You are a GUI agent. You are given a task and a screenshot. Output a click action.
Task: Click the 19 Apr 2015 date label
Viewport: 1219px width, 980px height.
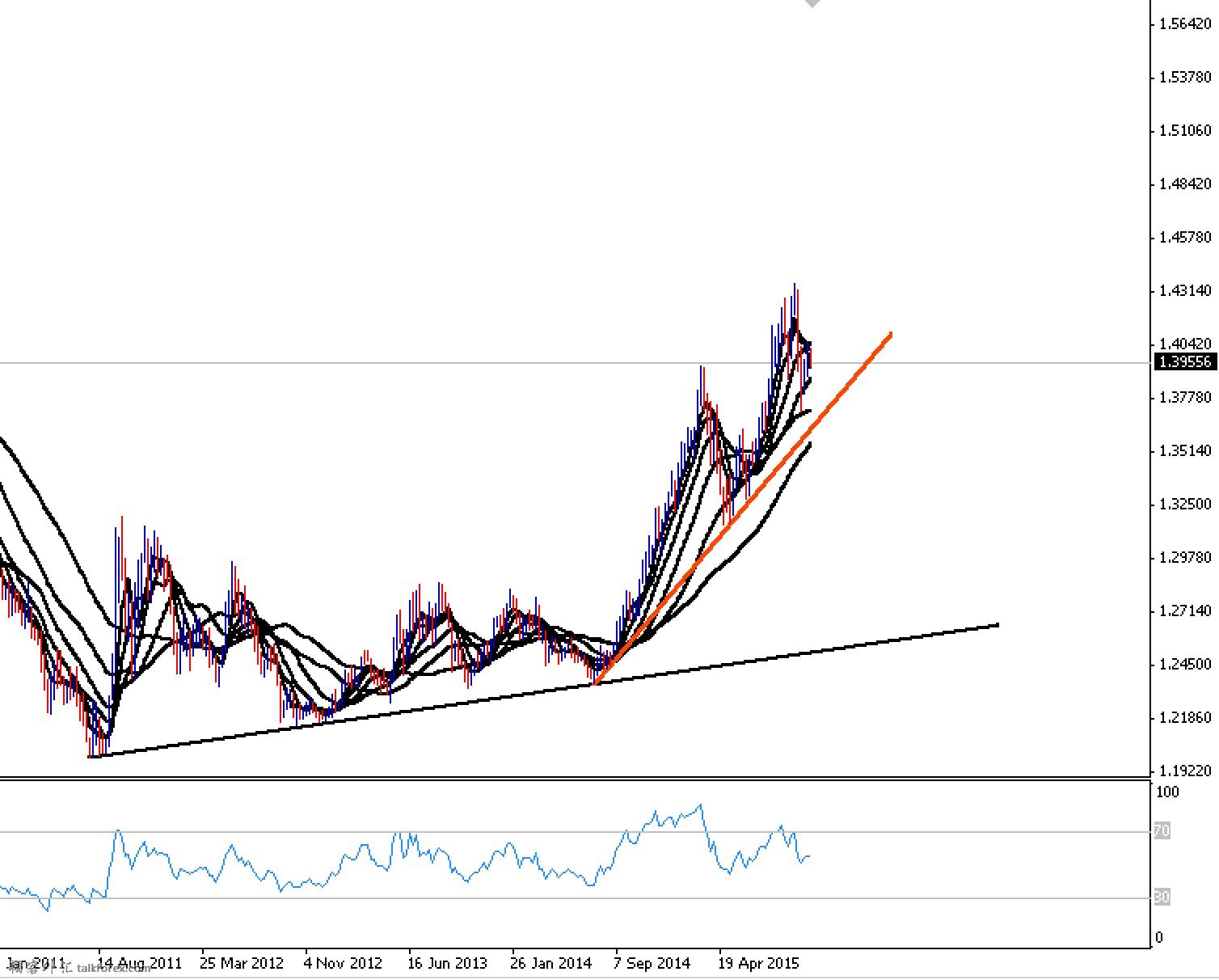758,963
